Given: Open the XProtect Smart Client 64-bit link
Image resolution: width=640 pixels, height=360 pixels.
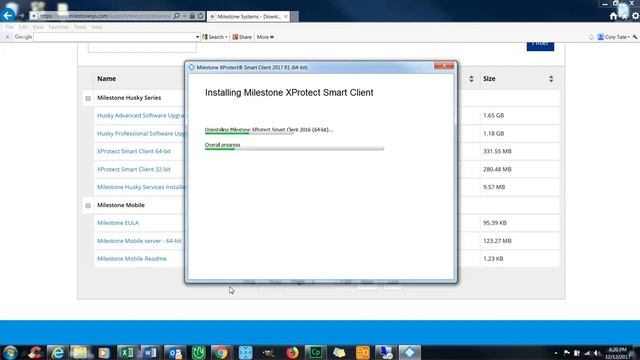Looking at the screenshot, I should point(134,151).
